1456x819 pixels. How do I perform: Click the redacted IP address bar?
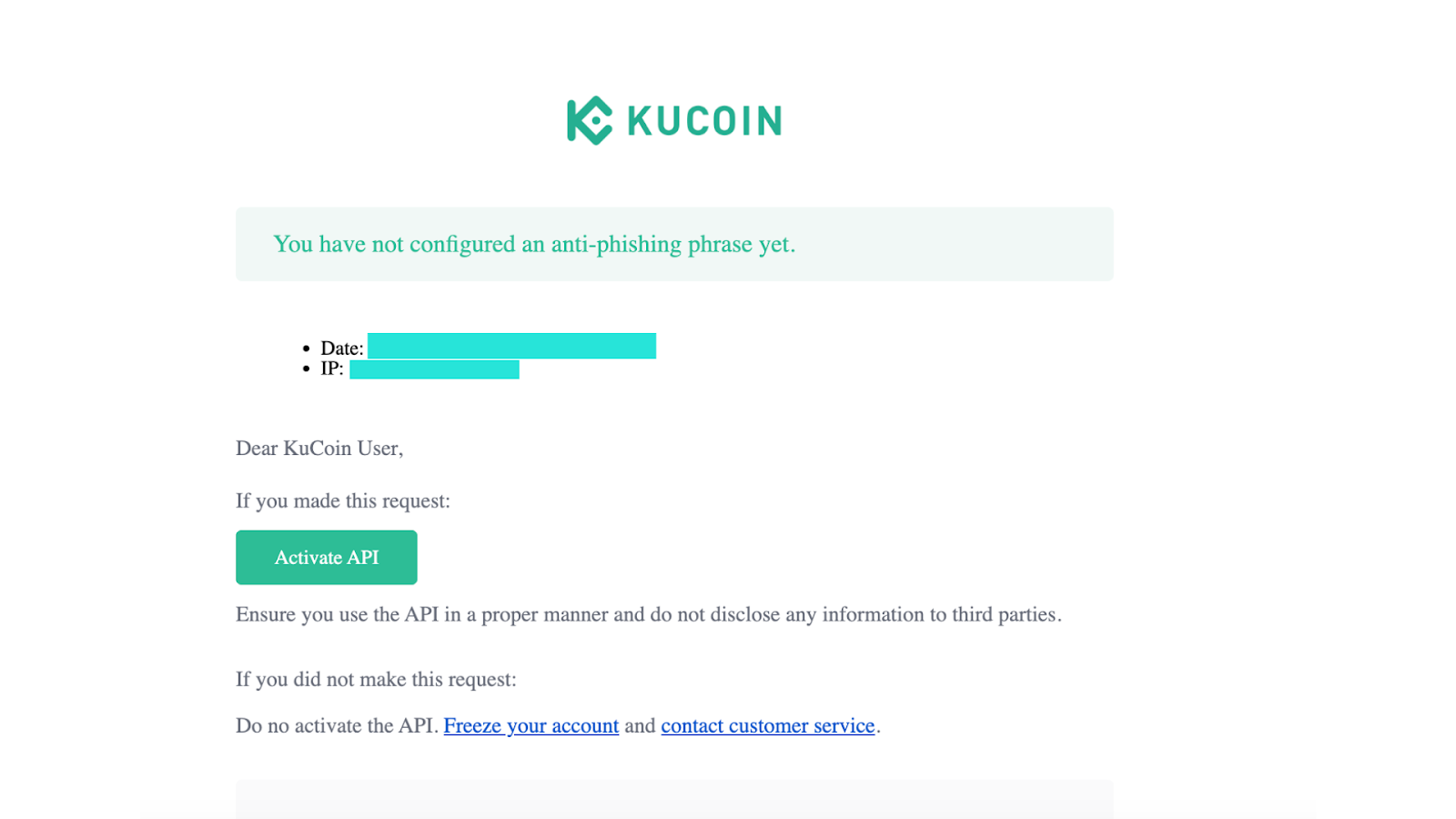point(434,369)
